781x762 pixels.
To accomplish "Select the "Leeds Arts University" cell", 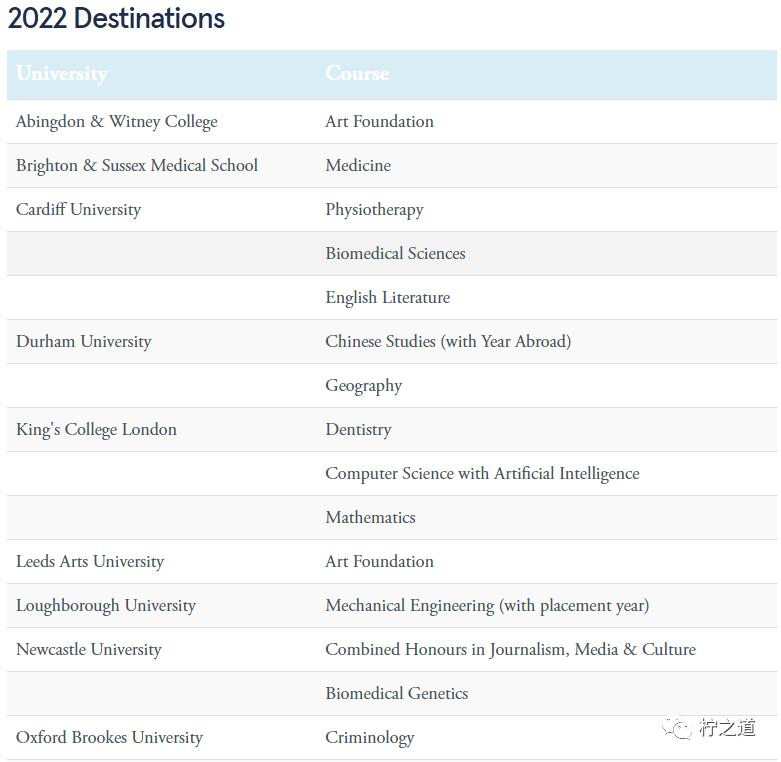I will tap(90, 562).
